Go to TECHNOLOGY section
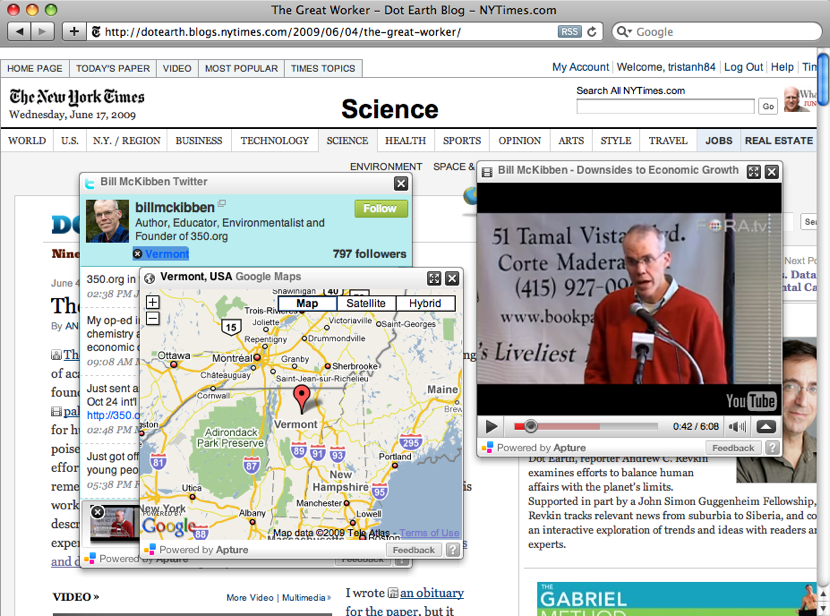Viewport: 830px width, 616px height. point(275,141)
